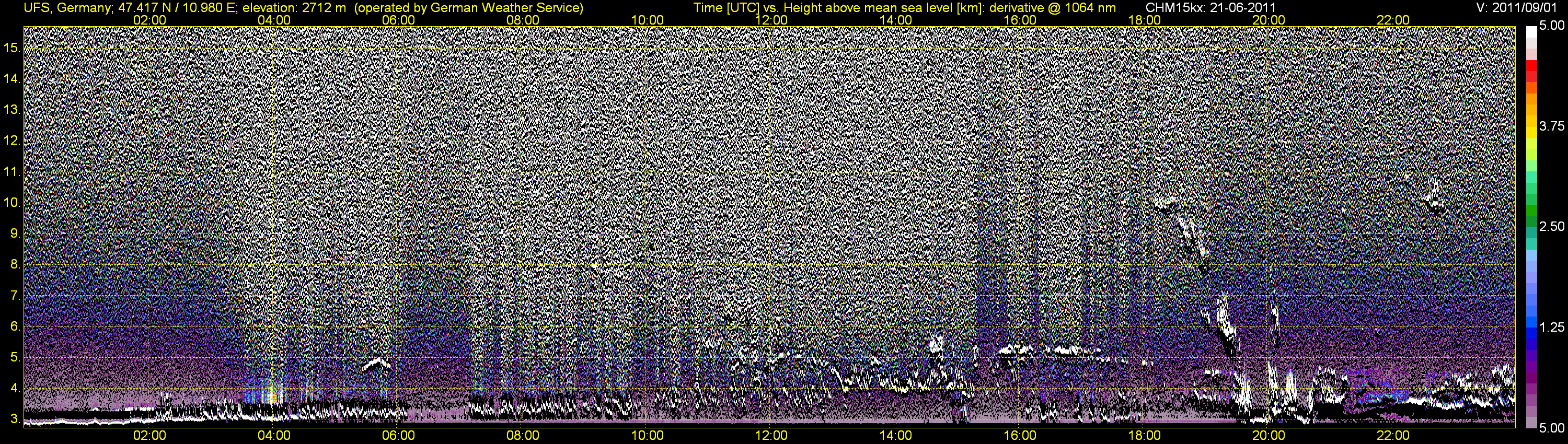The height and width of the screenshot is (444, 1568).
Task: Click the 2.50 color scale value
Action: pyautogui.click(x=1552, y=226)
